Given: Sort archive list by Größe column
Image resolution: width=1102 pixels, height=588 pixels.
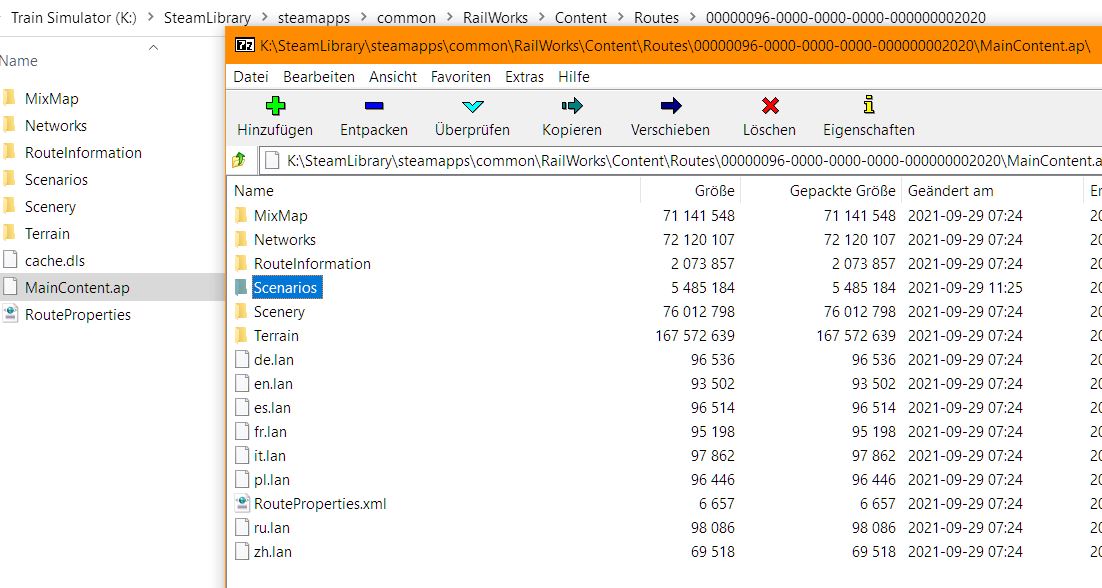Looking at the screenshot, I should (x=690, y=190).
